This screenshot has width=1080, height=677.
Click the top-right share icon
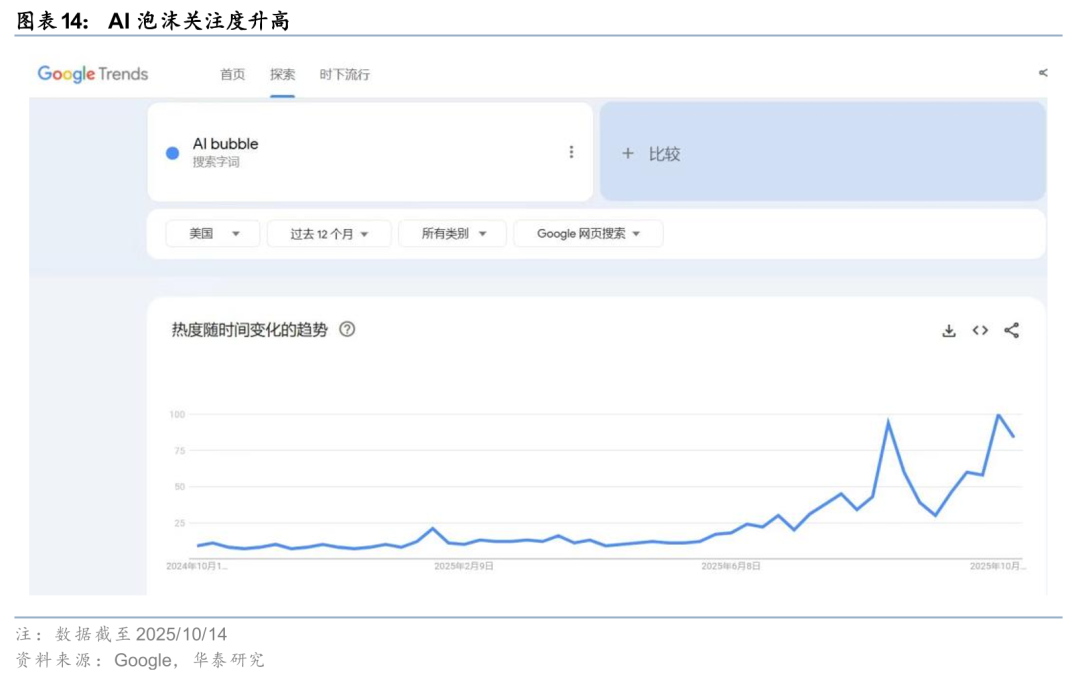(x=1043, y=73)
